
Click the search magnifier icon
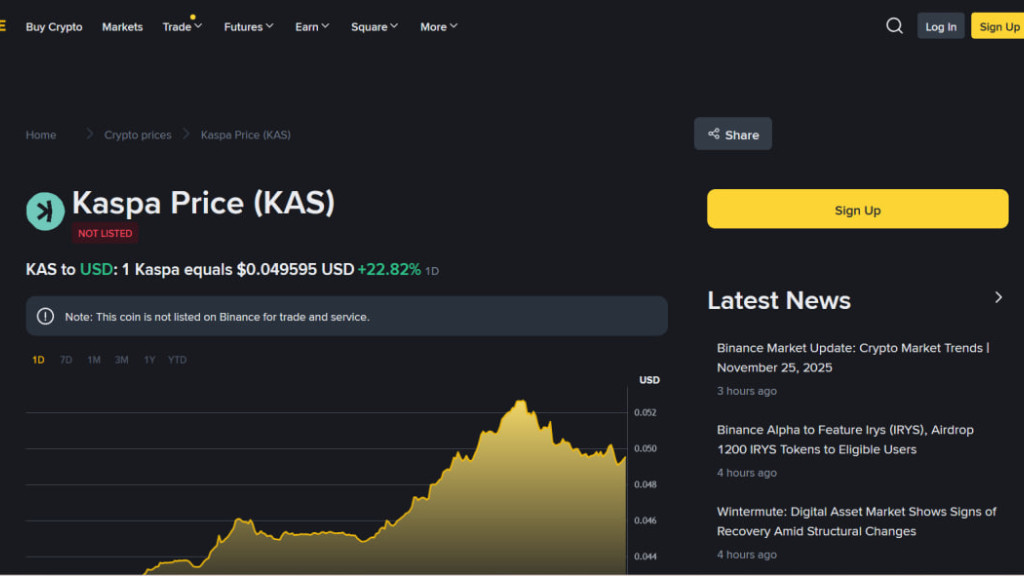click(x=894, y=26)
